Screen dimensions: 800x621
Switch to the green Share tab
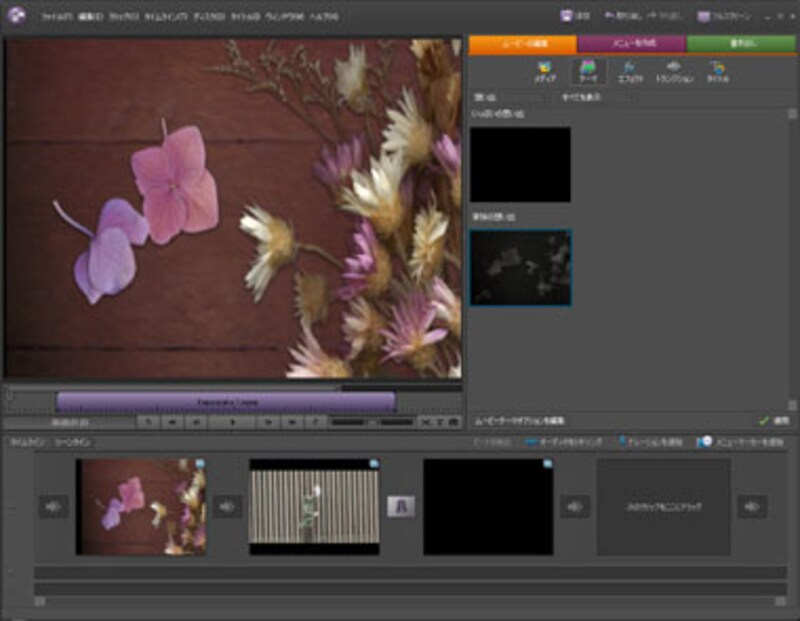point(741,44)
